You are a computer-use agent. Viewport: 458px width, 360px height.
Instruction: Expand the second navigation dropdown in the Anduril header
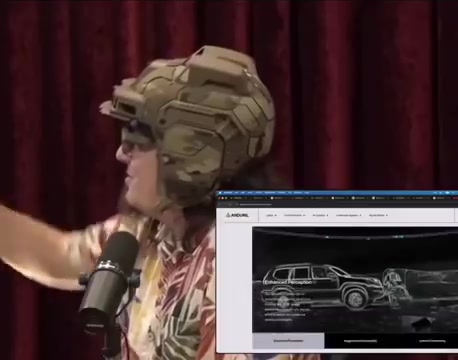coord(294,215)
